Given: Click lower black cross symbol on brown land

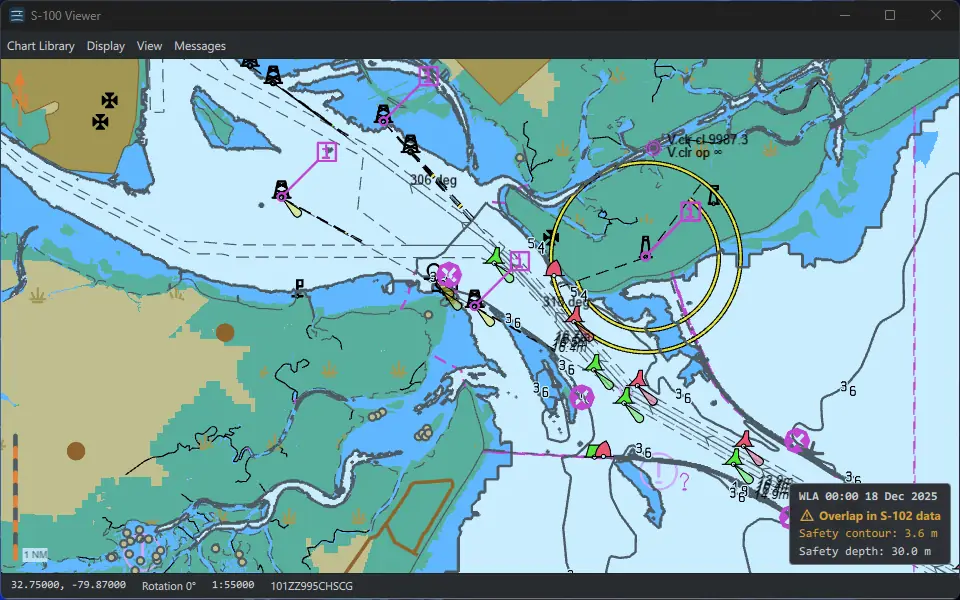Looking at the screenshot, I should (100, 122).
